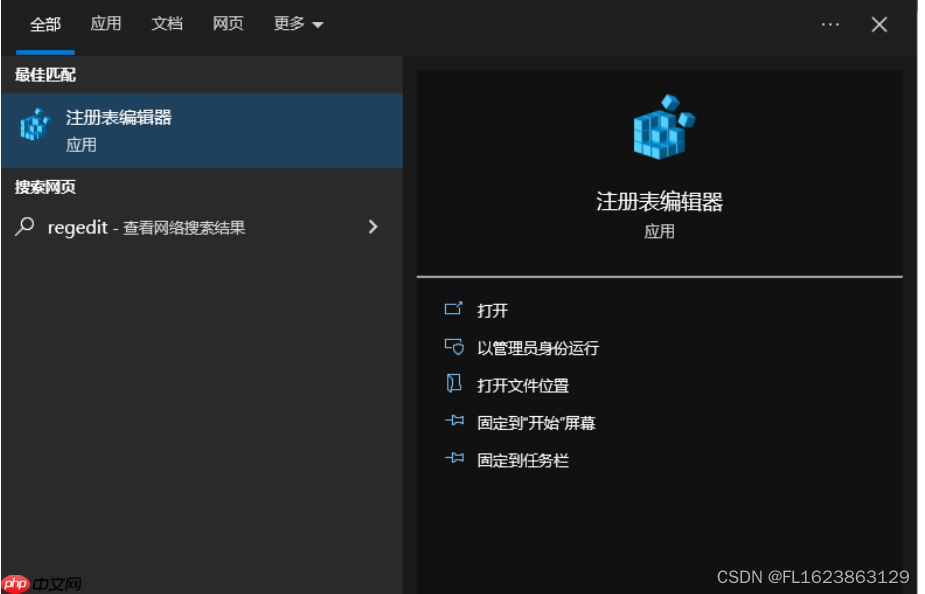The width and height of the screenshot is (925, 594).
Task: Click 打开 to launch Registry Editor
Action: click(490, 310)
